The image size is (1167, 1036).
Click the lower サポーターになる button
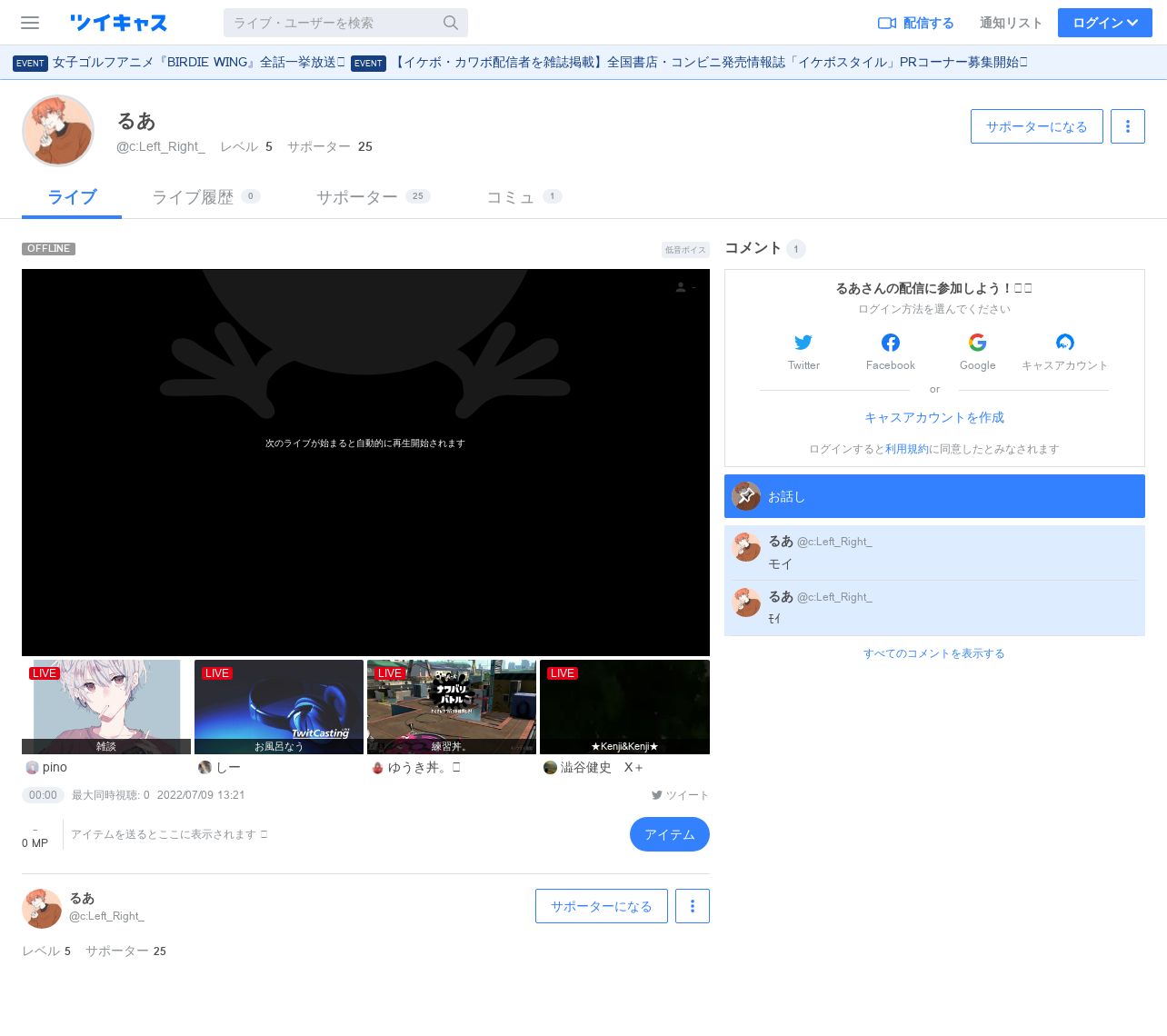602,906
